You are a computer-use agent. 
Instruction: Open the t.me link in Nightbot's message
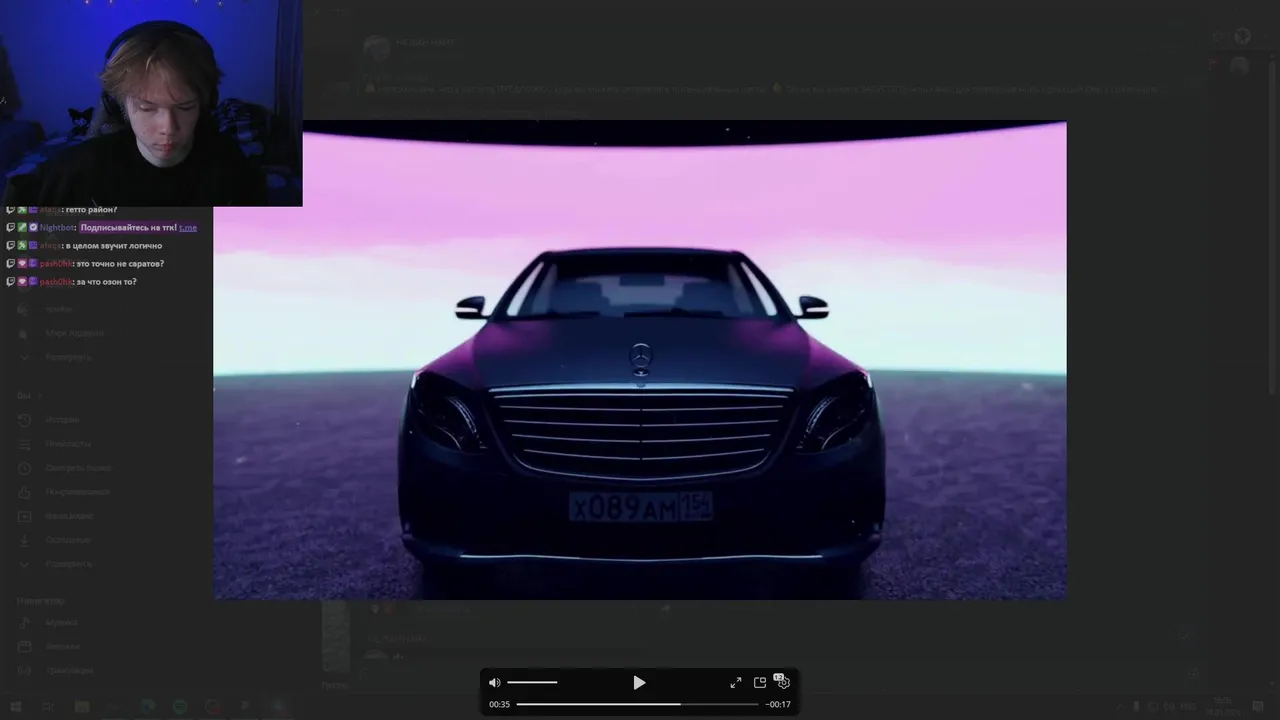point(188,227)
